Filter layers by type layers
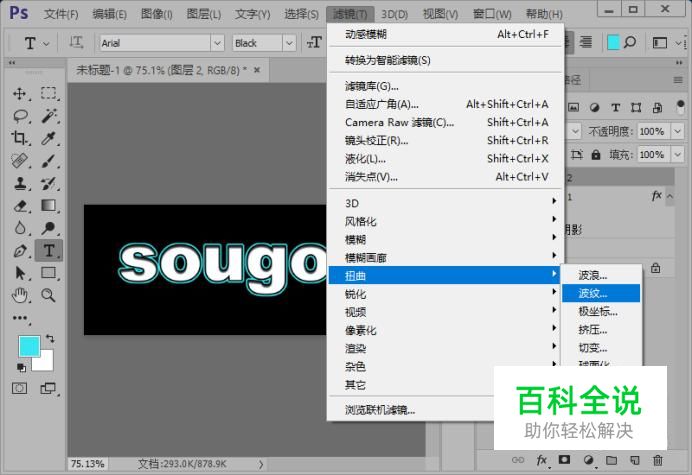 [x=616, y=107]
